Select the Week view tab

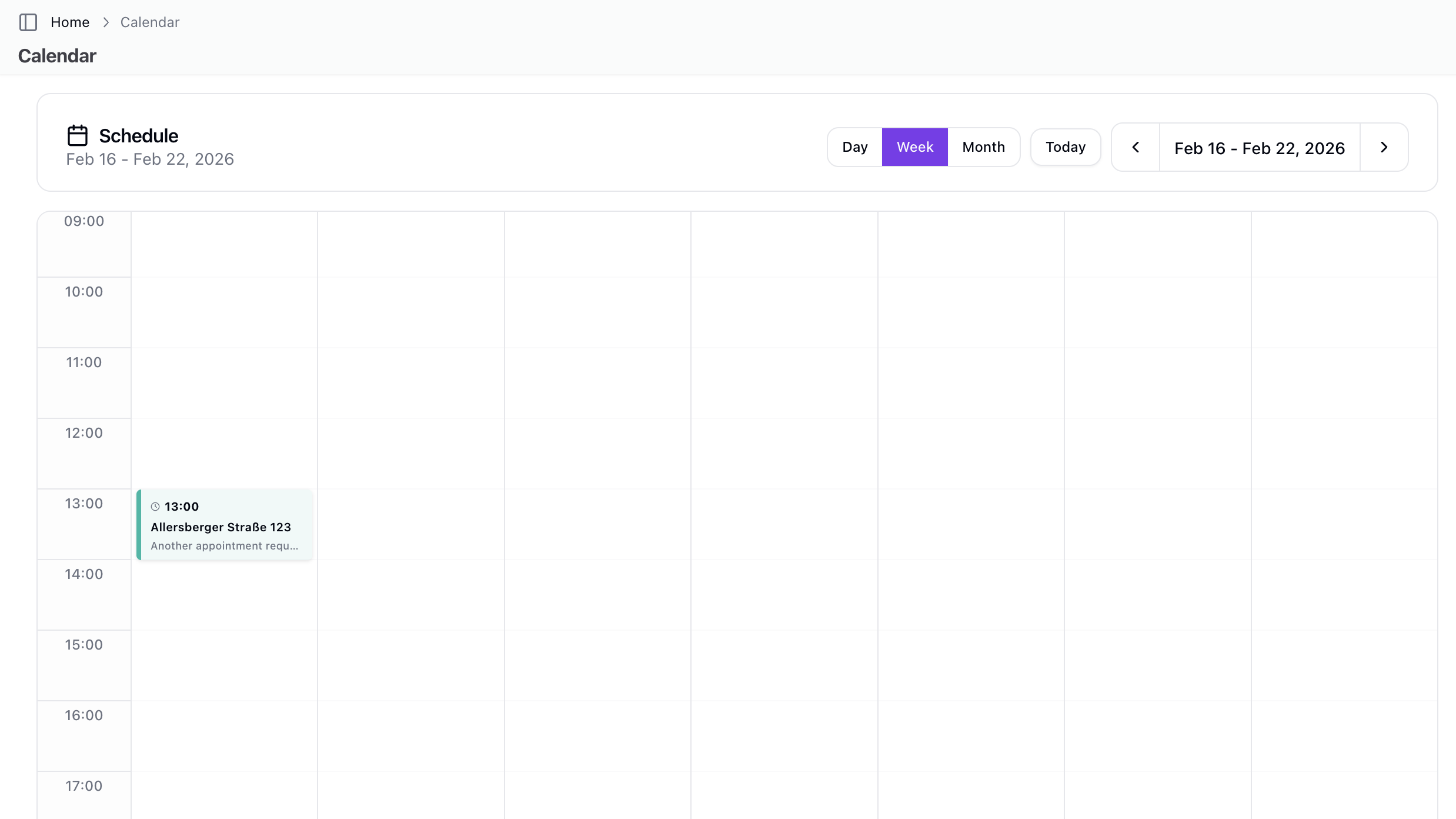[x=914, y=147]
